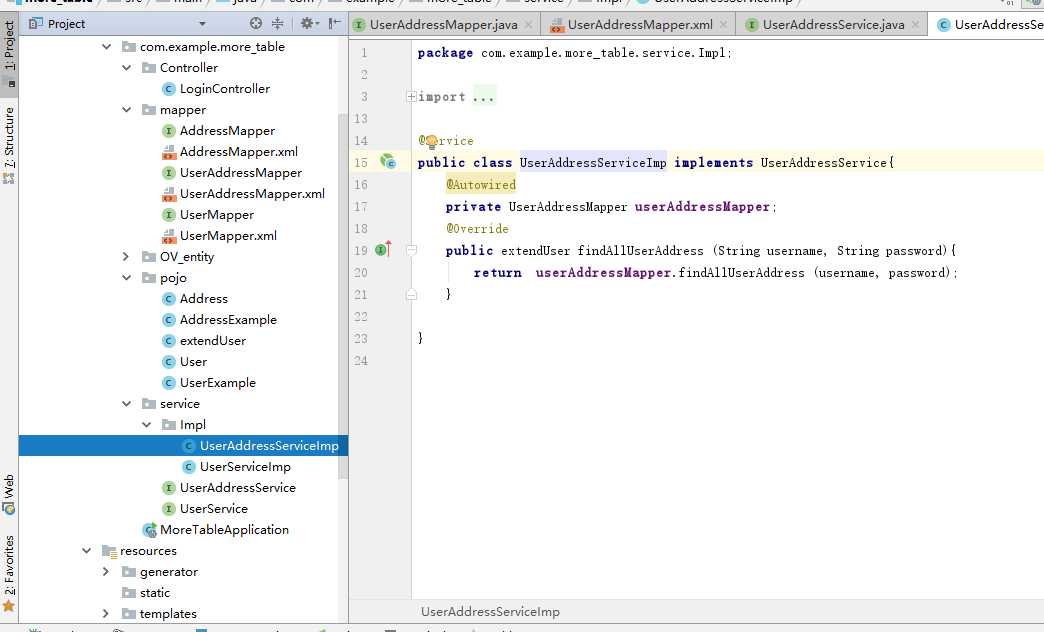Click the collapse all icon in Project toolbar
This screenshot has height=632, width=1044.
tap(278, 23)
